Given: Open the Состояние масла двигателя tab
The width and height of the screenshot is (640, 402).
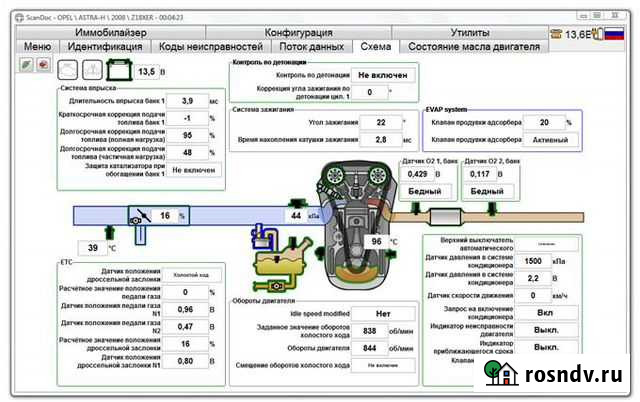Looking at the screenshot, I should tap(473, 47).
